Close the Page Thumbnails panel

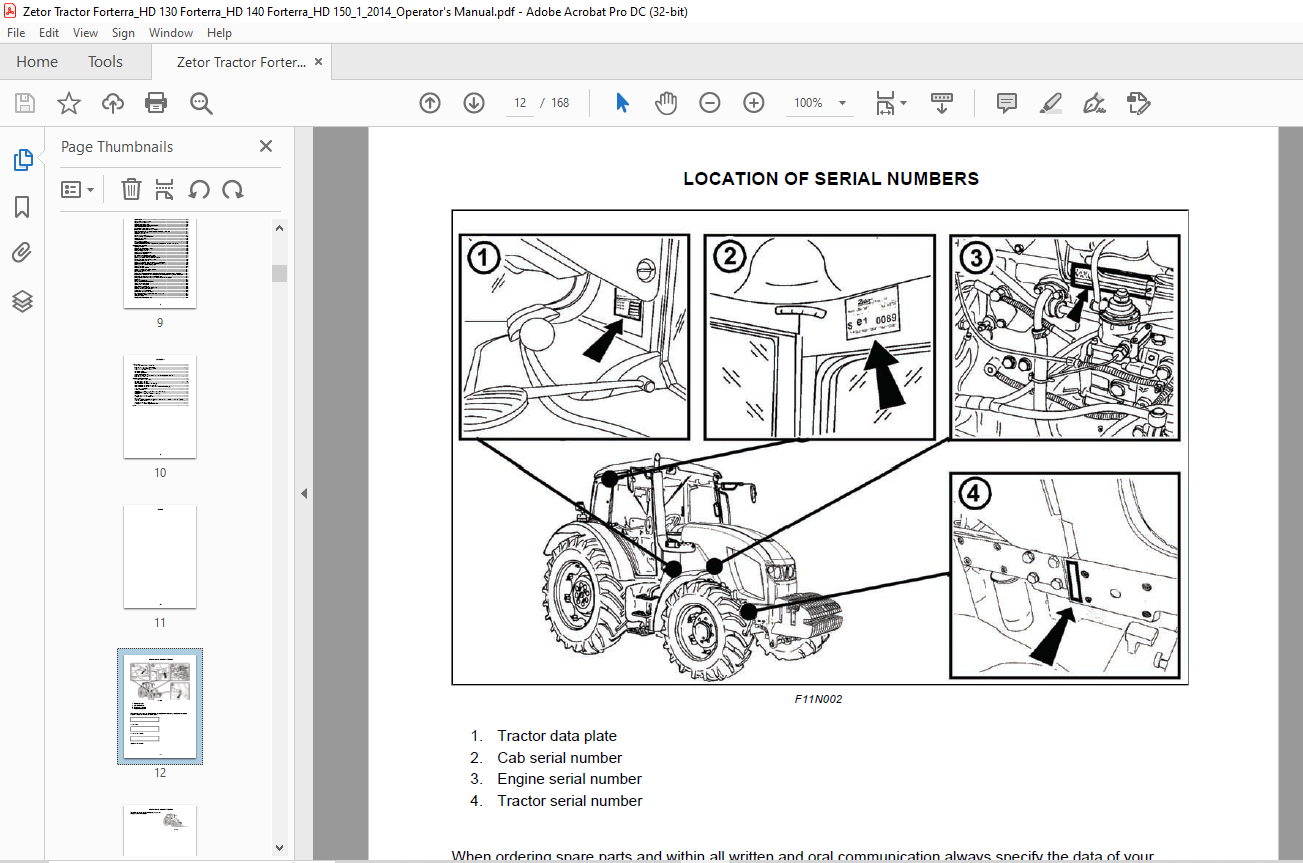pos(266,146)
